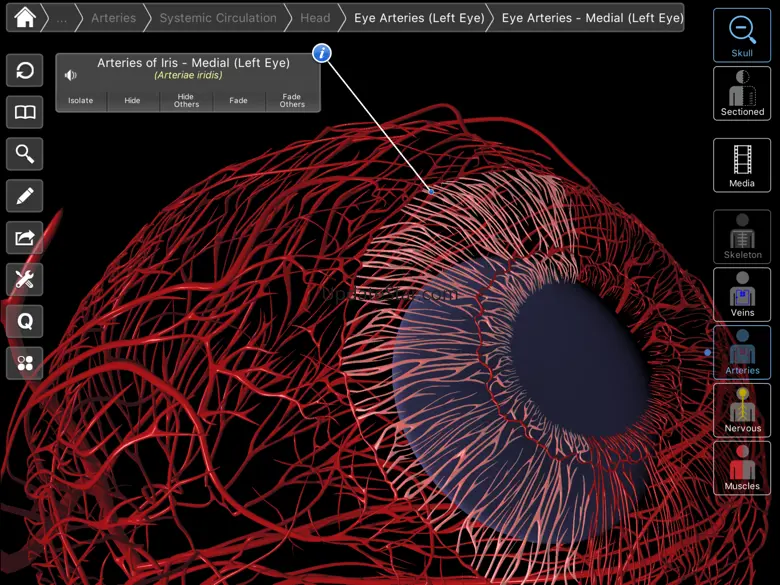
Task: Click Fade Others button
Action: [292, 100]
